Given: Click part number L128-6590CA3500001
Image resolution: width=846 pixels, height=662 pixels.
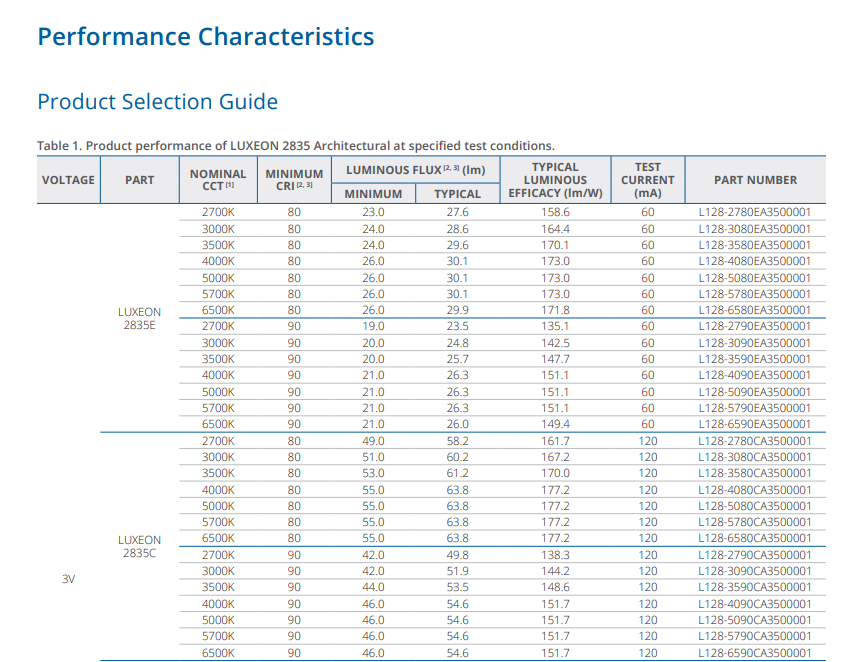Looking at the screenshot, I should tap(755, 653).
